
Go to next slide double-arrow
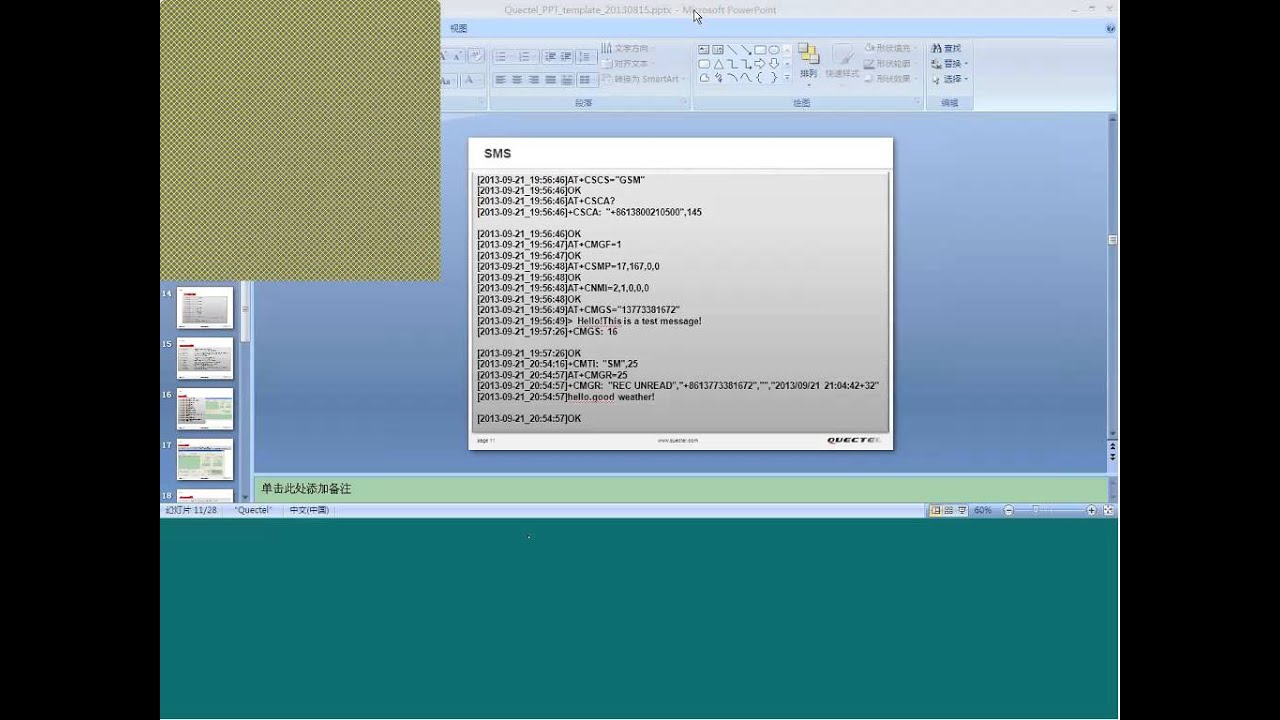tap(1113, 457)
